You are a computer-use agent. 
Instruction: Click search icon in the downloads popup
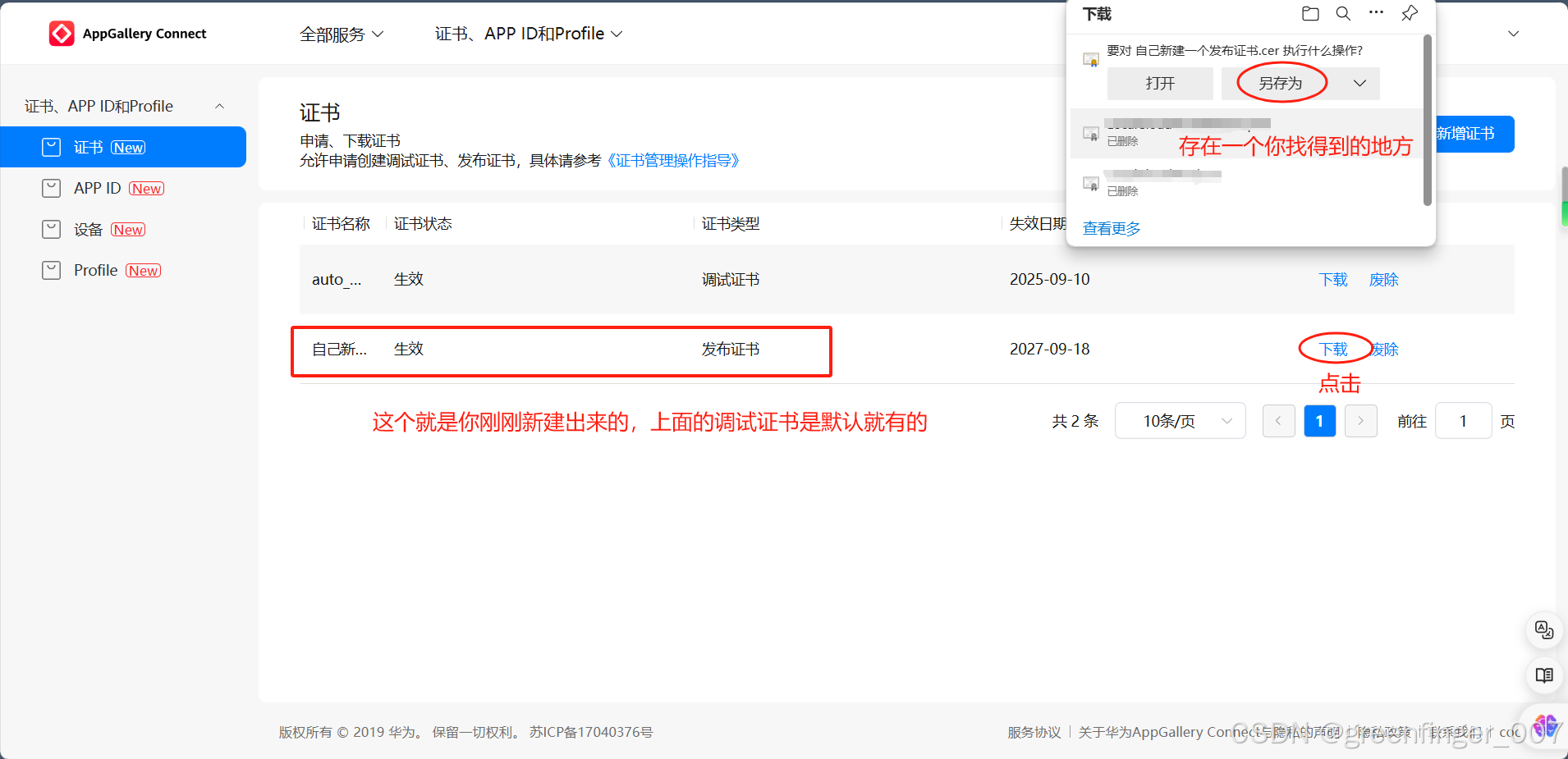(1343, 14)
